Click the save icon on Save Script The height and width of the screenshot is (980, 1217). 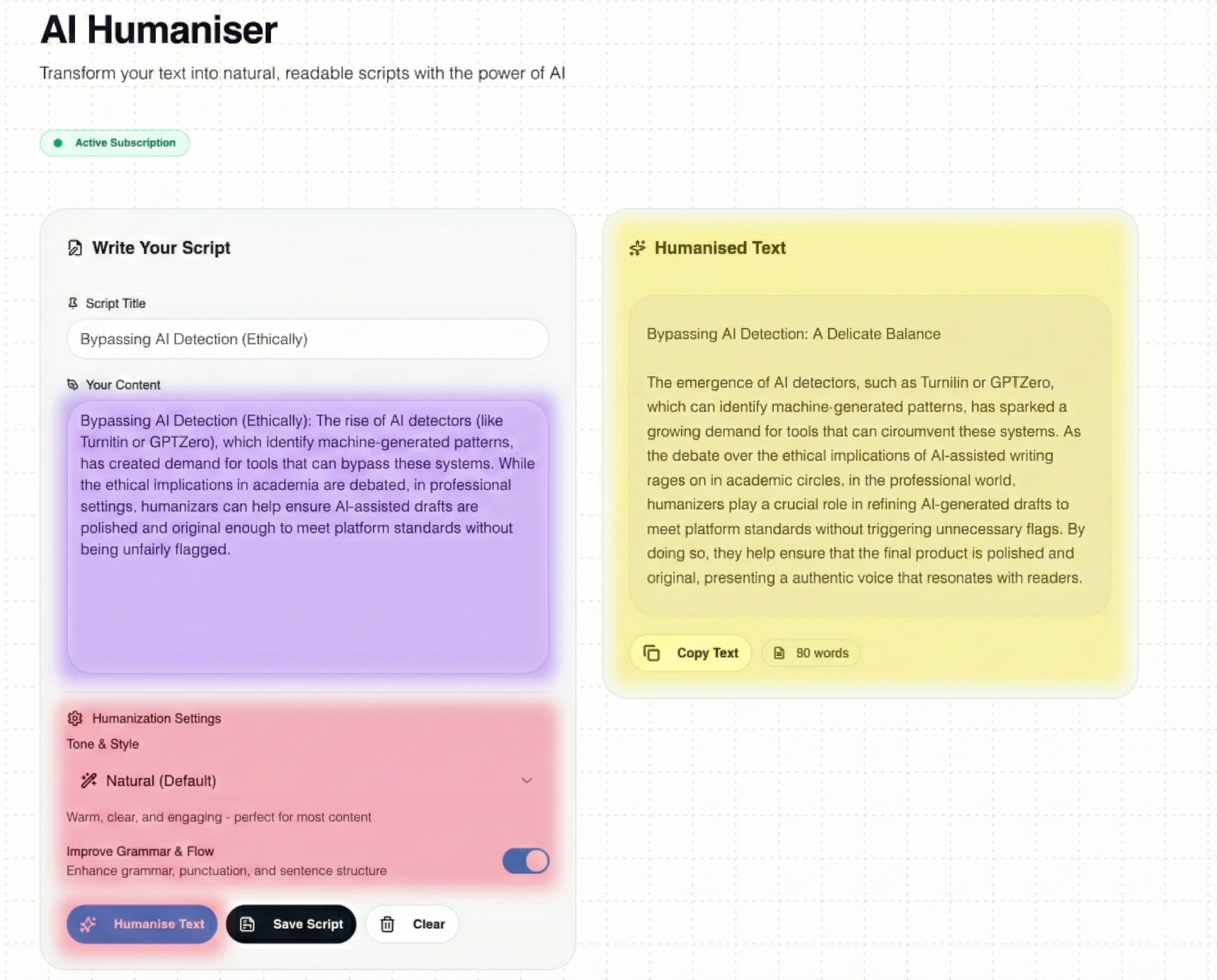247,924
